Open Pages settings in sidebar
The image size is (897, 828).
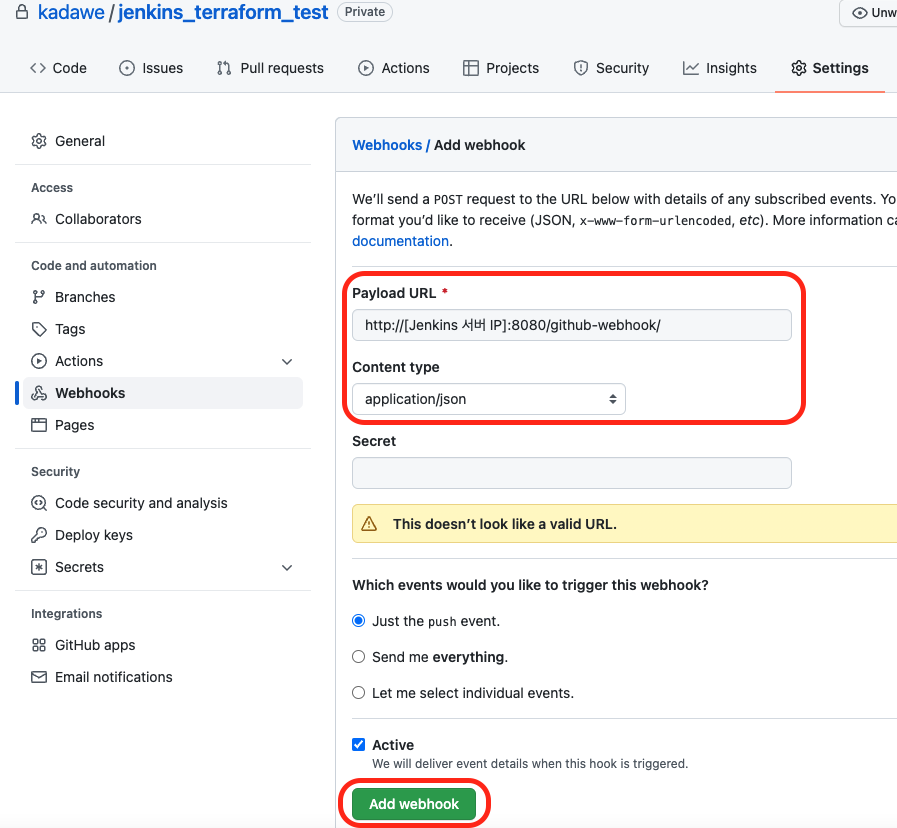pyautogui.click(x=163, y=425)
